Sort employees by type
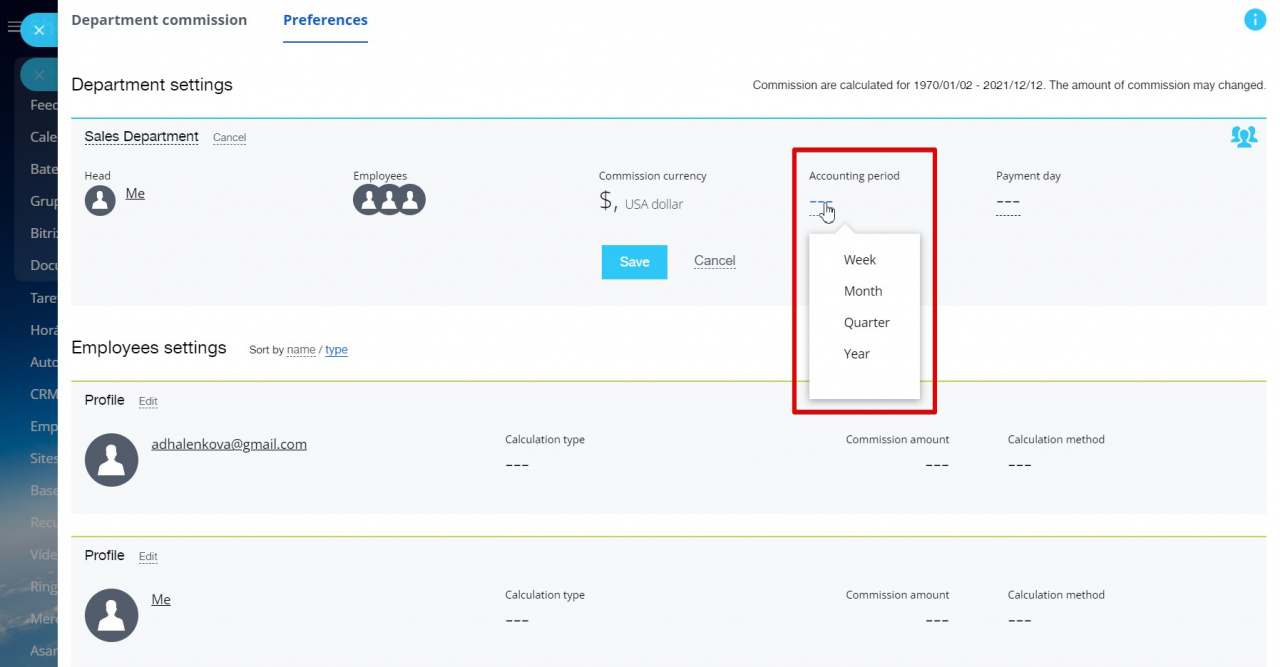Viewport: 1280px width, 667px height. (x=336, y=350)
